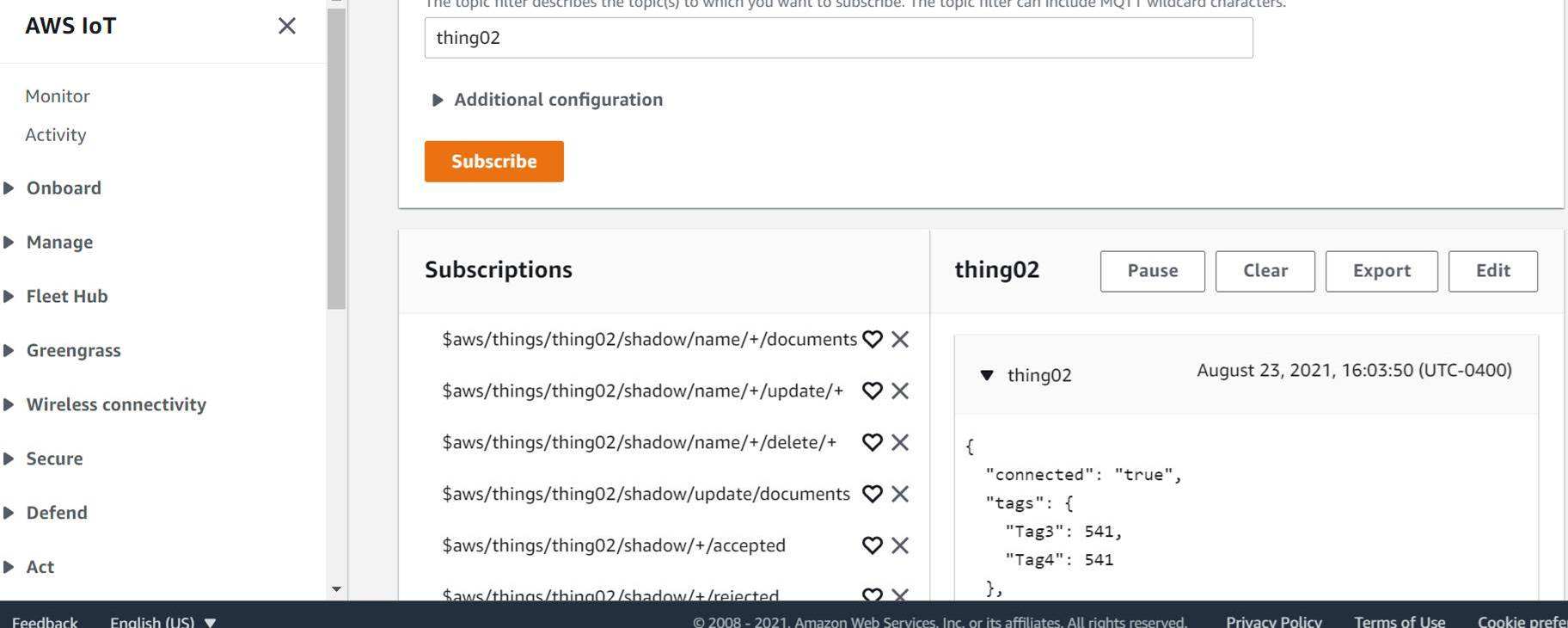This screenshot has height=628, width=1568.
Task: Favorite the shadow/+/accepted subscription heart
Action: click(873, 545)
